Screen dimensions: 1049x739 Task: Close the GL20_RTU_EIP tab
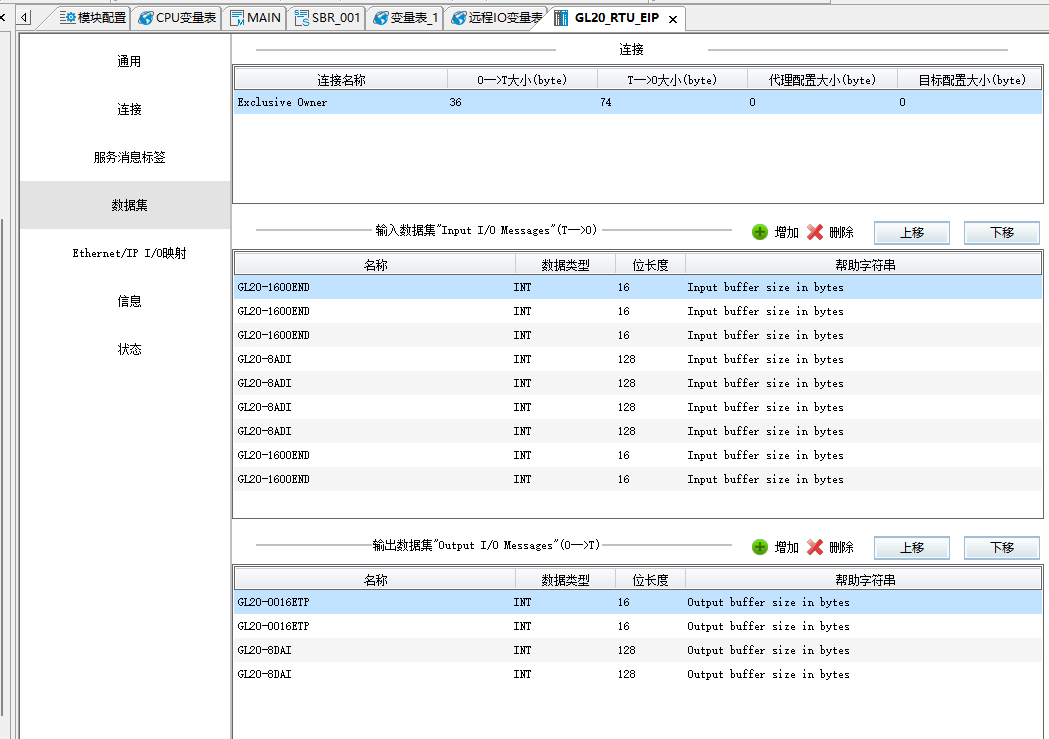(673, 19)
